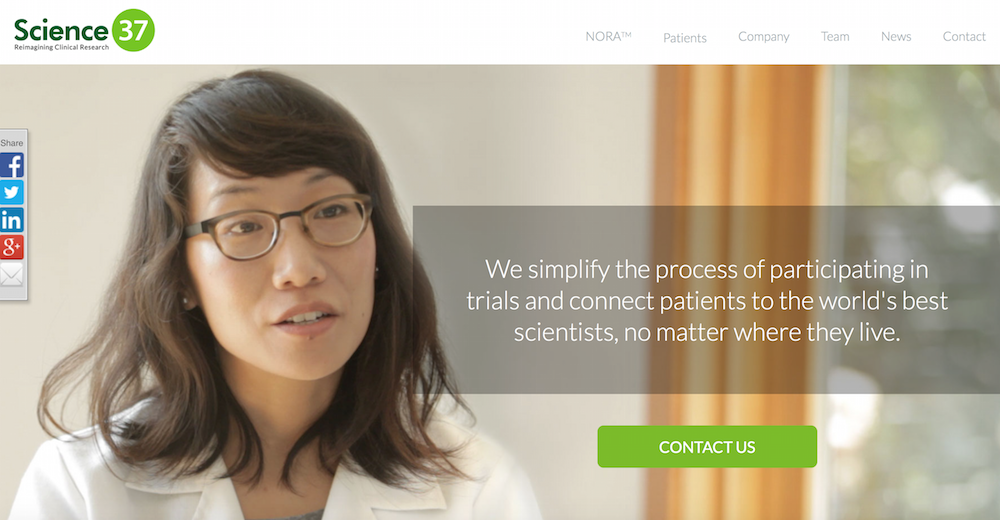Open the NORA menu item
Screen dimensions: 1000x520
608,36
